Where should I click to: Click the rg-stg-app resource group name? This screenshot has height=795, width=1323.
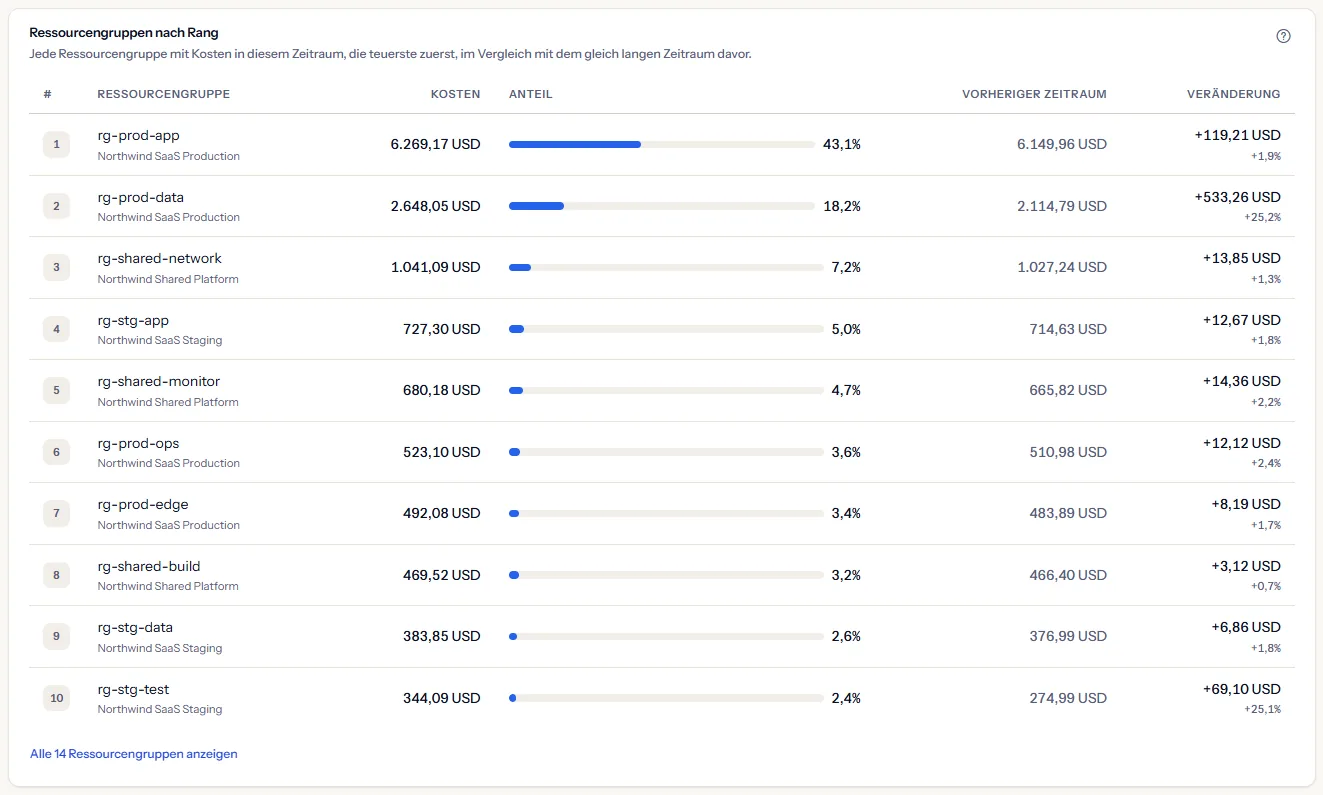click(x=133, y=320)
